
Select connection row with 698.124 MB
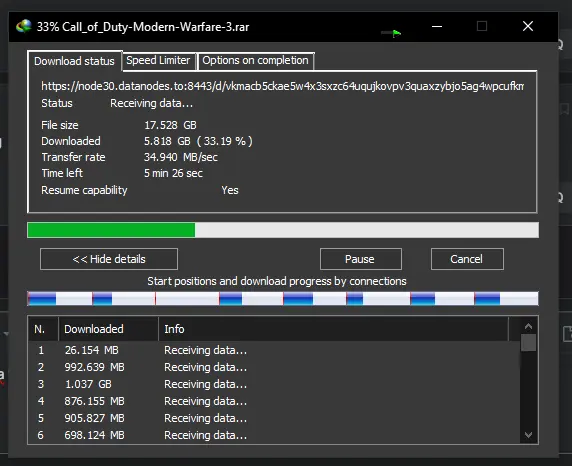click(x=274, y=435)
